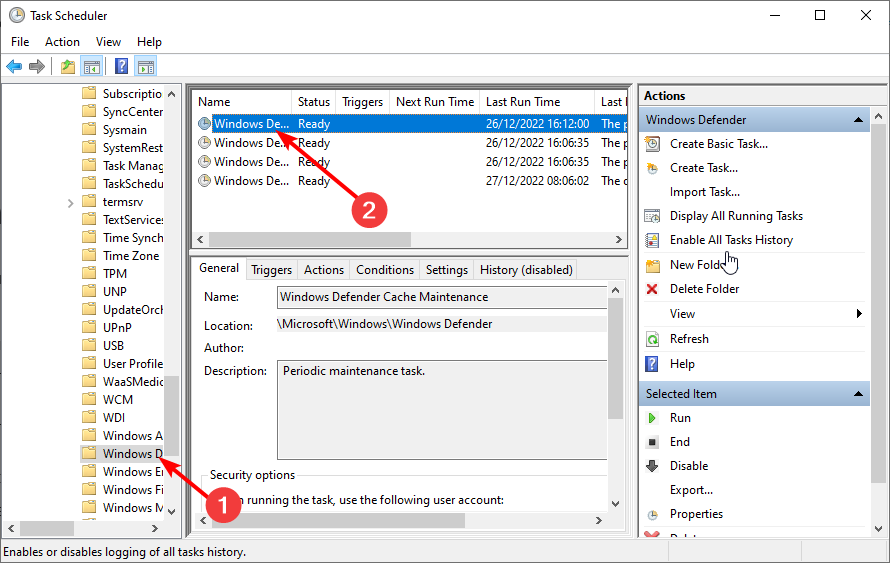Screen dimensions: 890x563
Task: Click the task list scroll-right arrow
Action: pyautogui.click(x=619, y=240)
